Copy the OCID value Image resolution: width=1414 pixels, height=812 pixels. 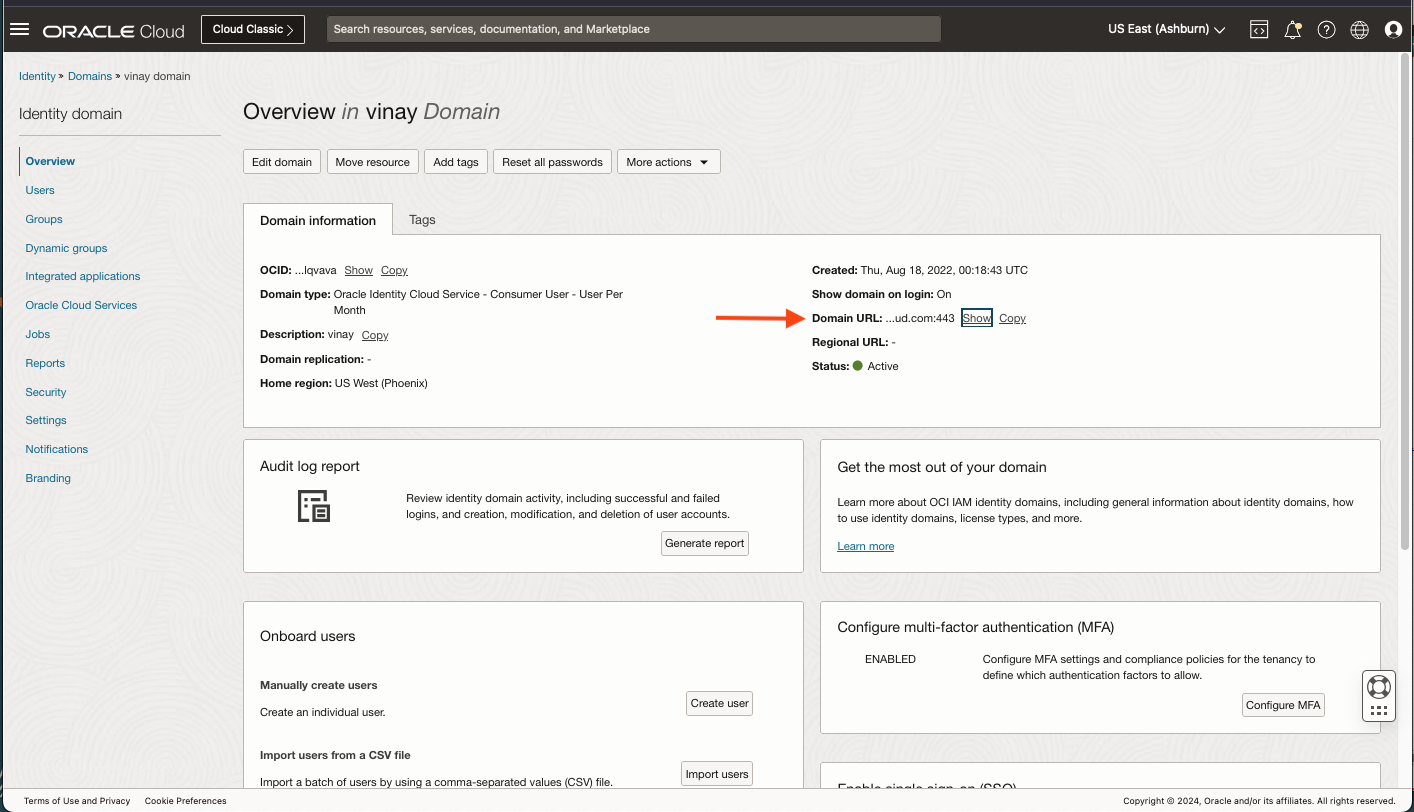click(394, 270)
